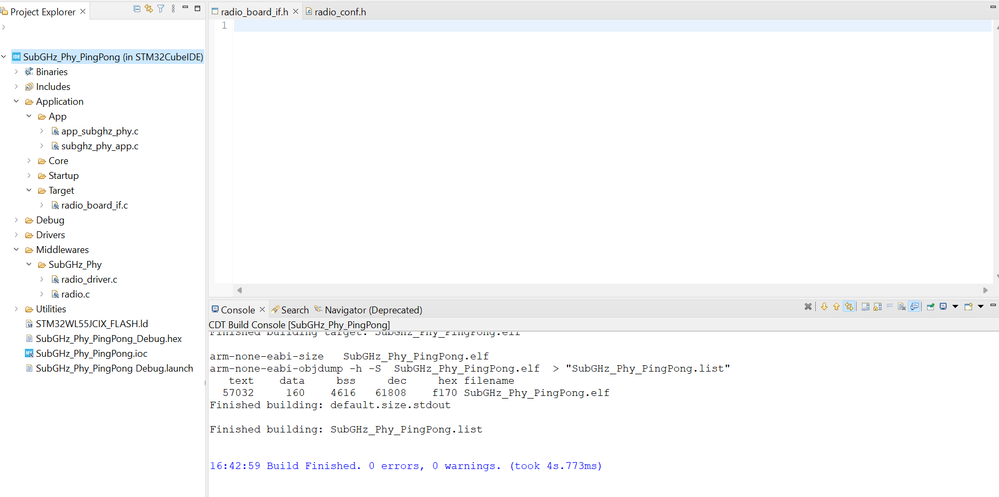Close the Console view tab
This screenshot has width=999, height=497.
coord(262,310)
